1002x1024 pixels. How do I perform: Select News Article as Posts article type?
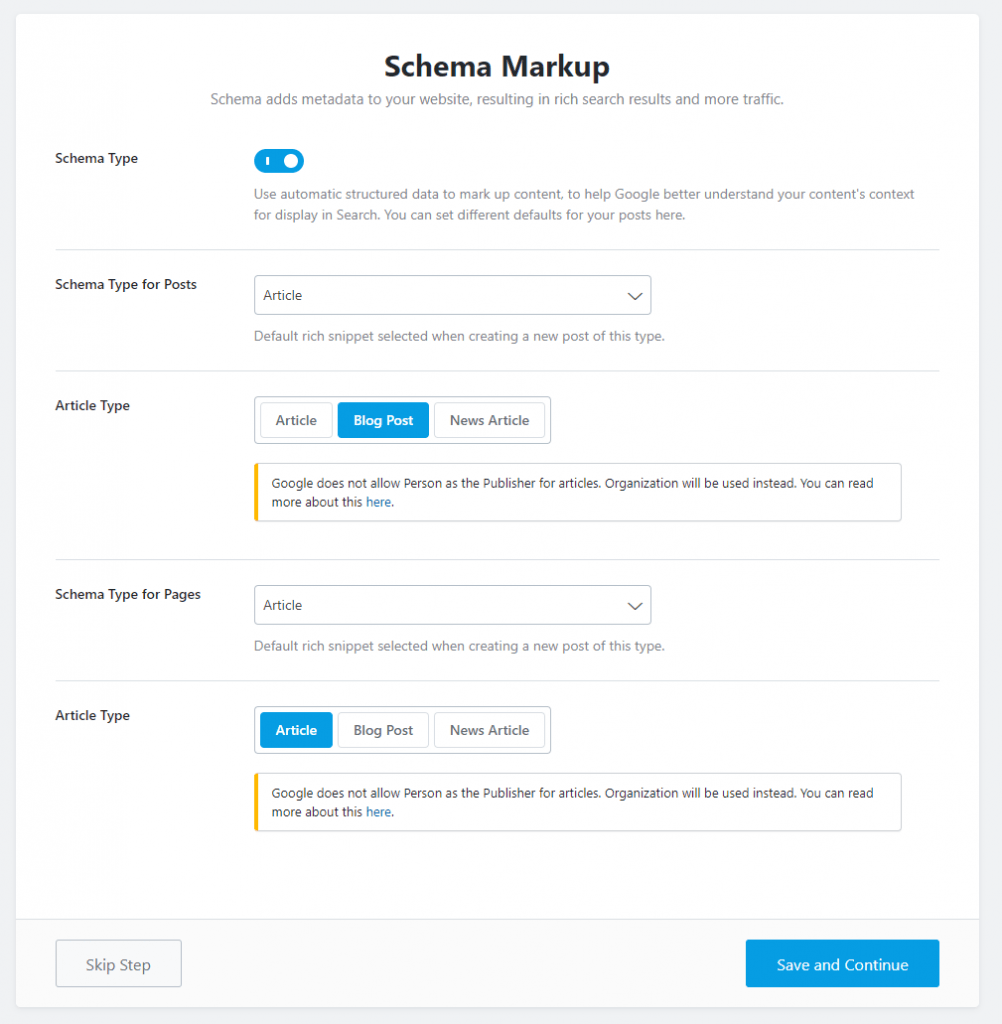tap(489, 420)
